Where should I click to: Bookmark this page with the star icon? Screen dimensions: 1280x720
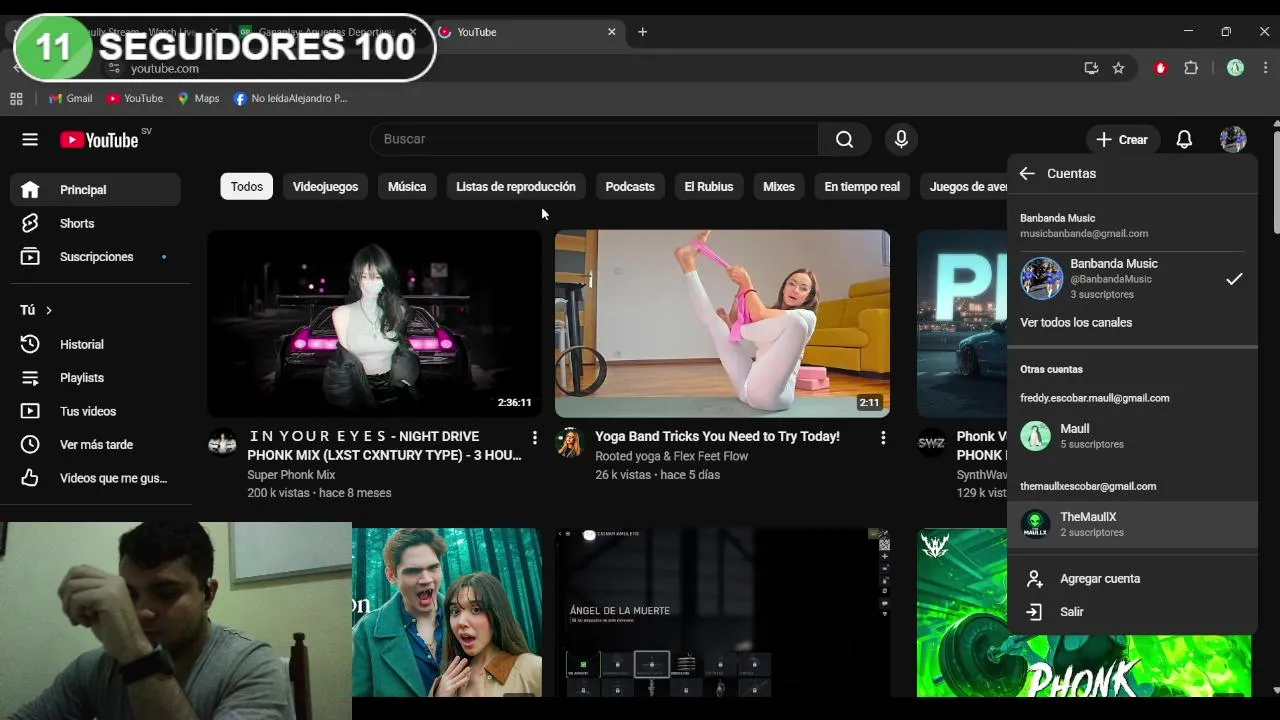(1118, 68)
